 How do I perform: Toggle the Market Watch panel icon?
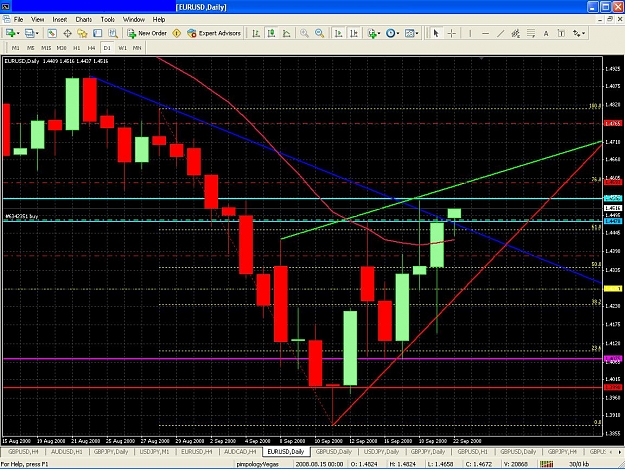coord(52,33)
